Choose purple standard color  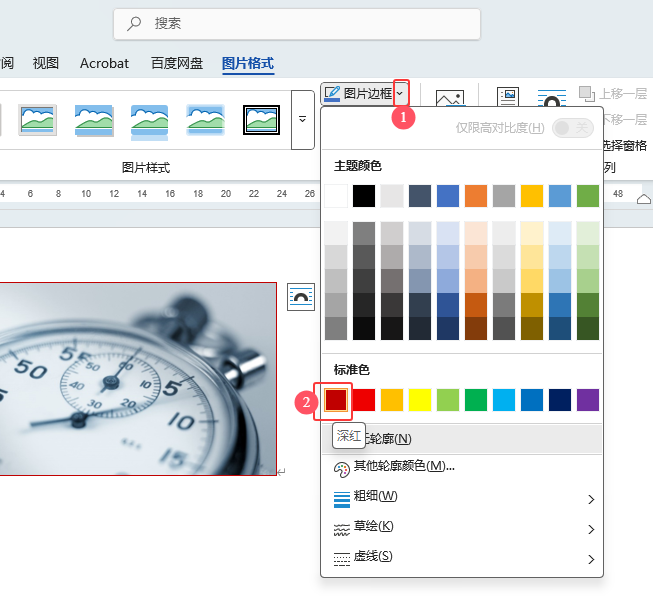click(x=588, y=400)
